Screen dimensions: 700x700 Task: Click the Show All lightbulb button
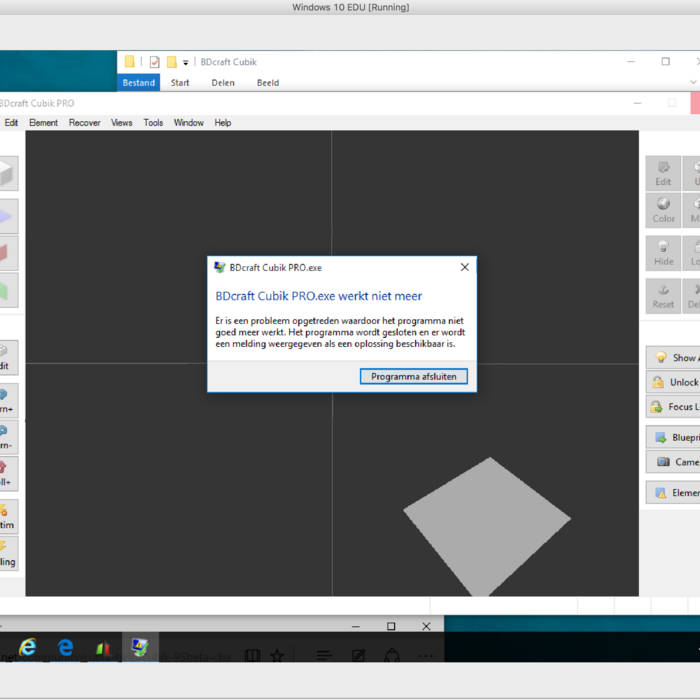[673, 358]
